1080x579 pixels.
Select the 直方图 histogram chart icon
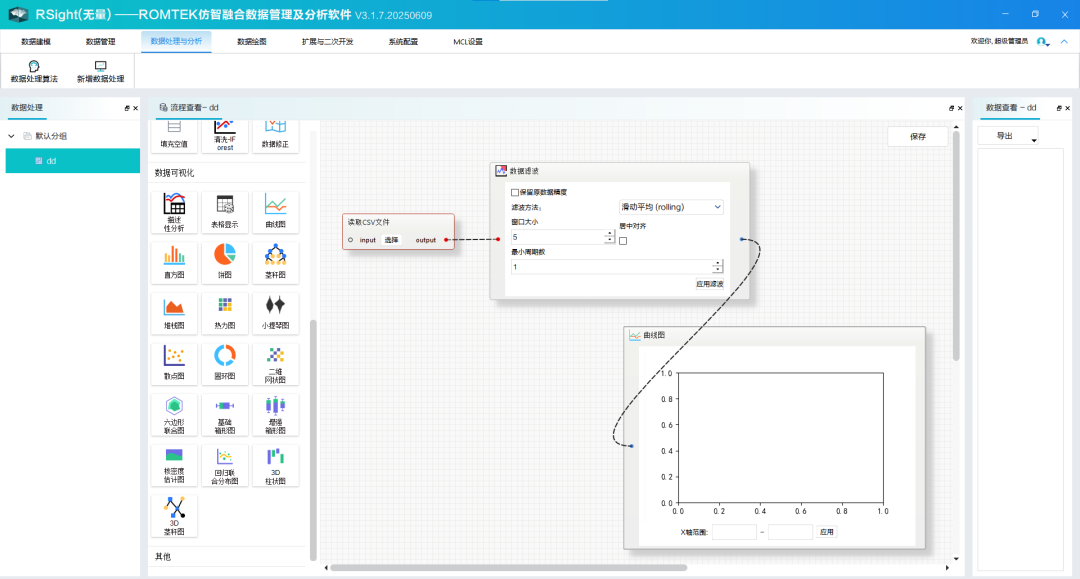tap(174, 256)
